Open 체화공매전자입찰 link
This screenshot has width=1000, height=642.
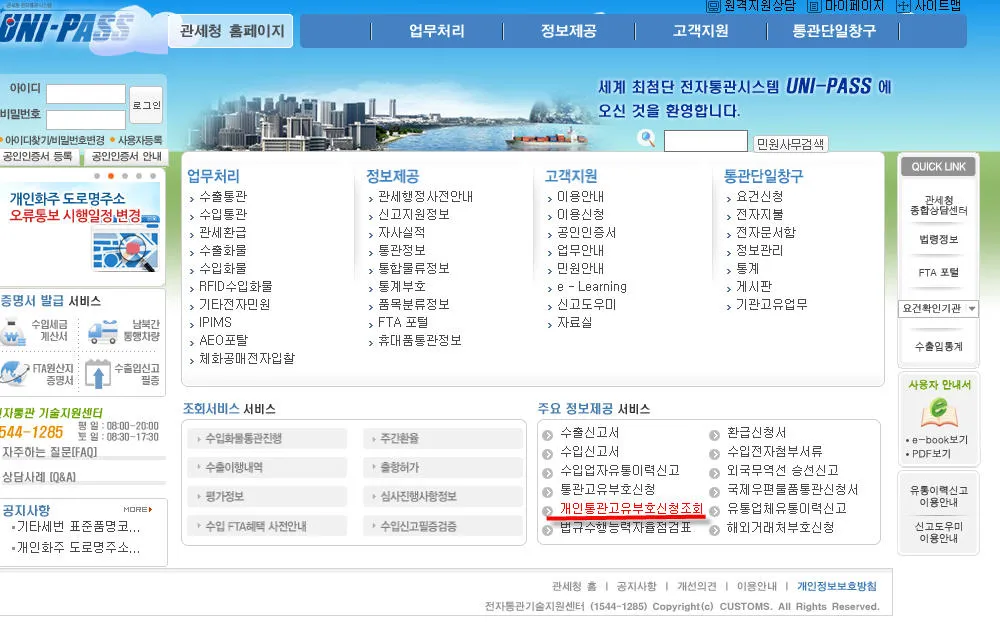247,358
